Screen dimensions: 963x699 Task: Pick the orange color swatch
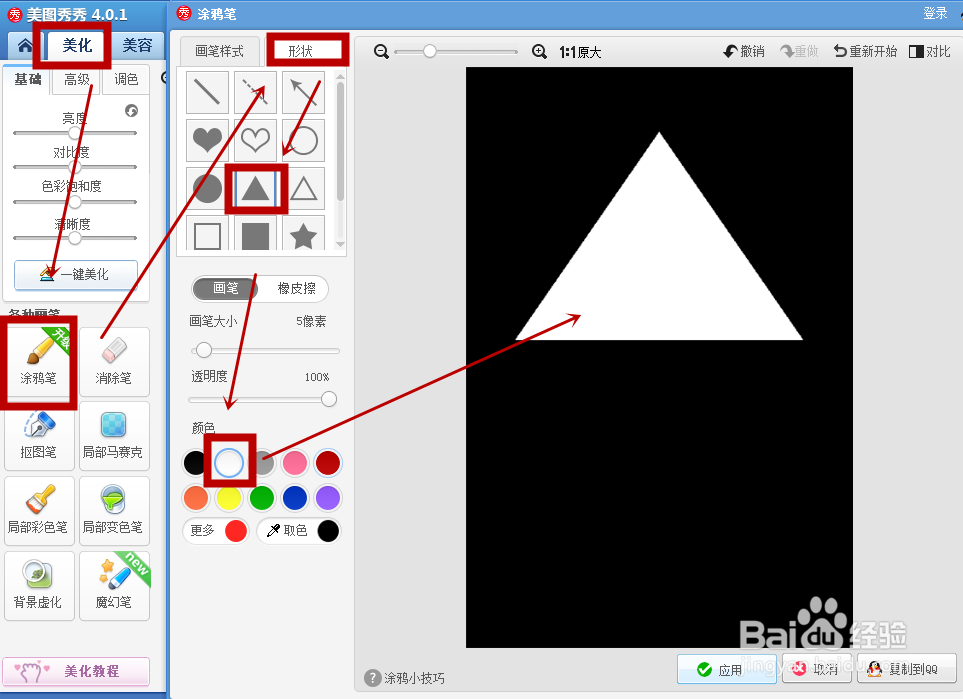195,498
